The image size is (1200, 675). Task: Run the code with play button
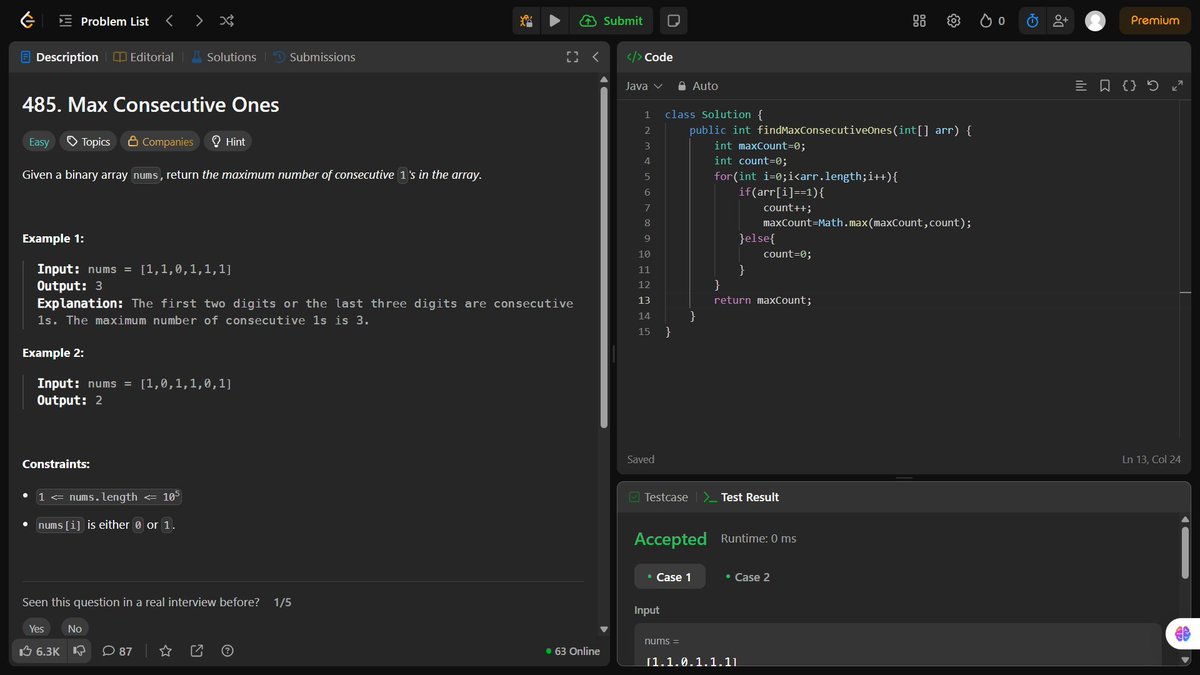pyautogui.click(x=554, y=20)
